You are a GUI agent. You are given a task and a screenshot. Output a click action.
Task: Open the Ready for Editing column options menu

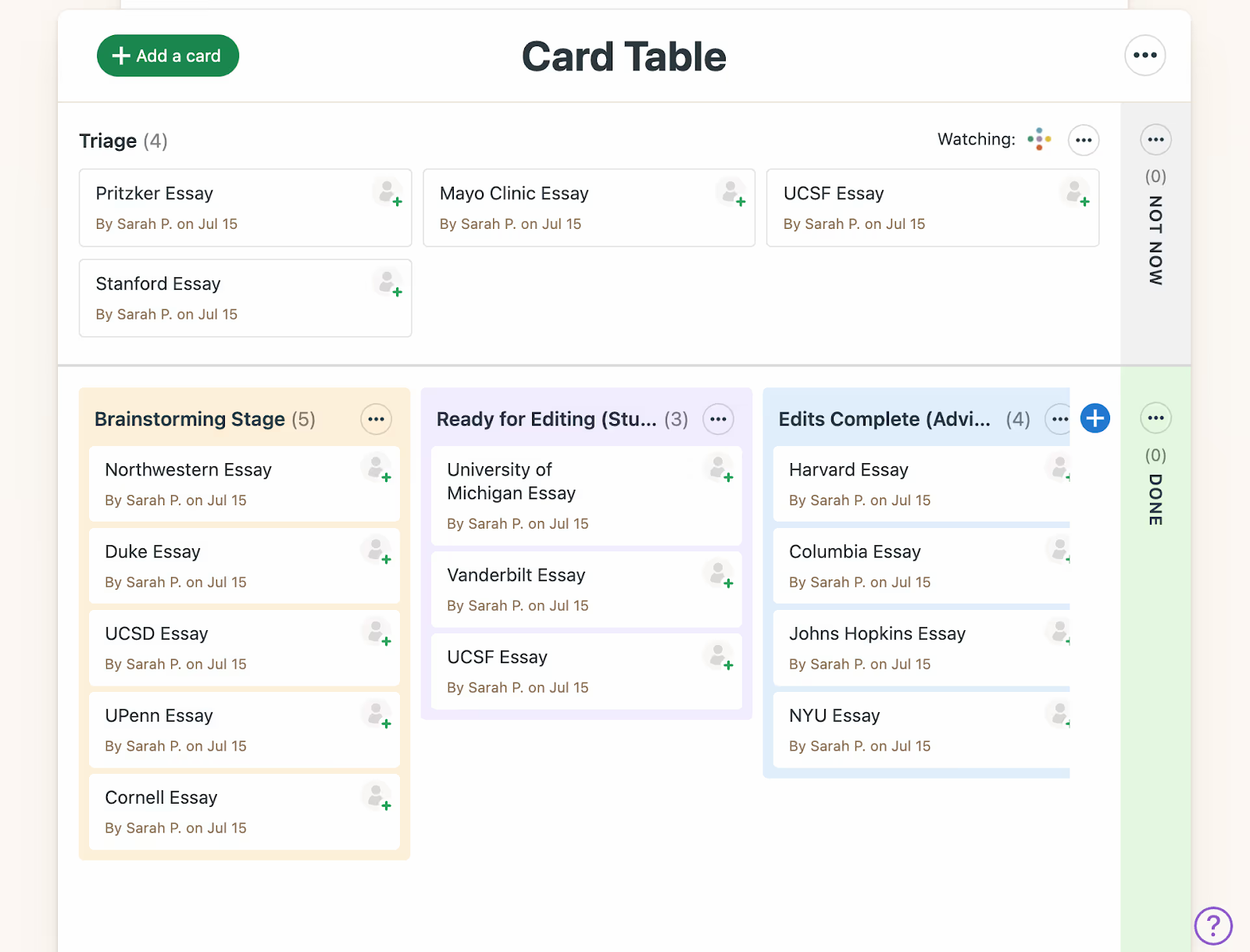(x=718, y=419)
